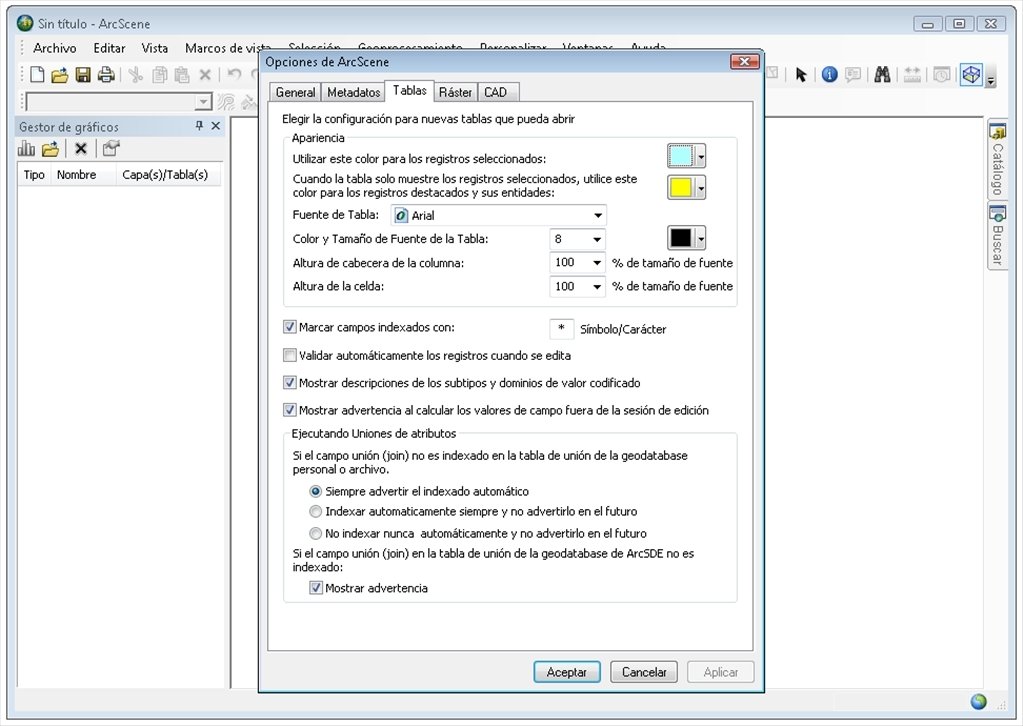Viewport: 1023px width, 726px height.
Task: Switch to the Ráster tab
Action: (455, 93)
